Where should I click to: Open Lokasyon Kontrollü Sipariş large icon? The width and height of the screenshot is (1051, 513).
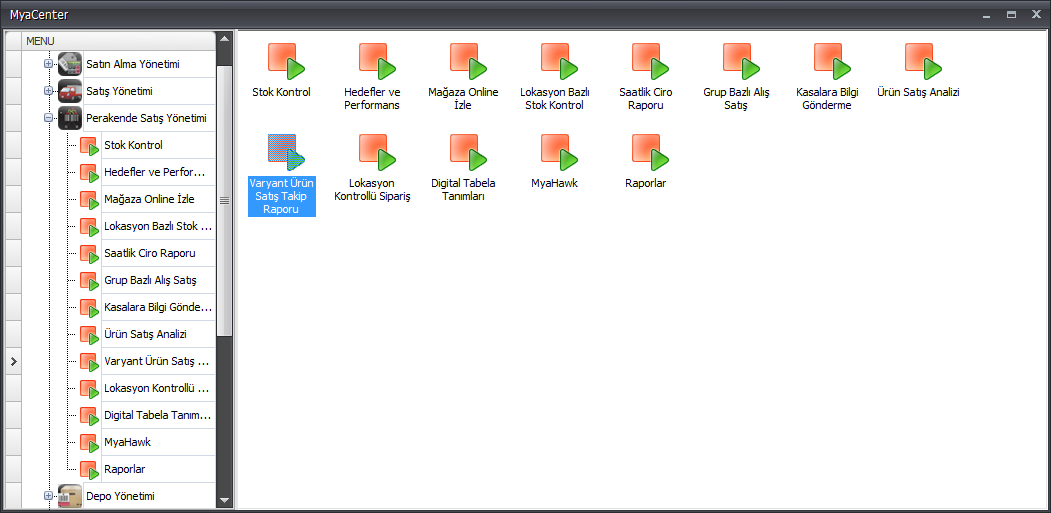point(377,152)
